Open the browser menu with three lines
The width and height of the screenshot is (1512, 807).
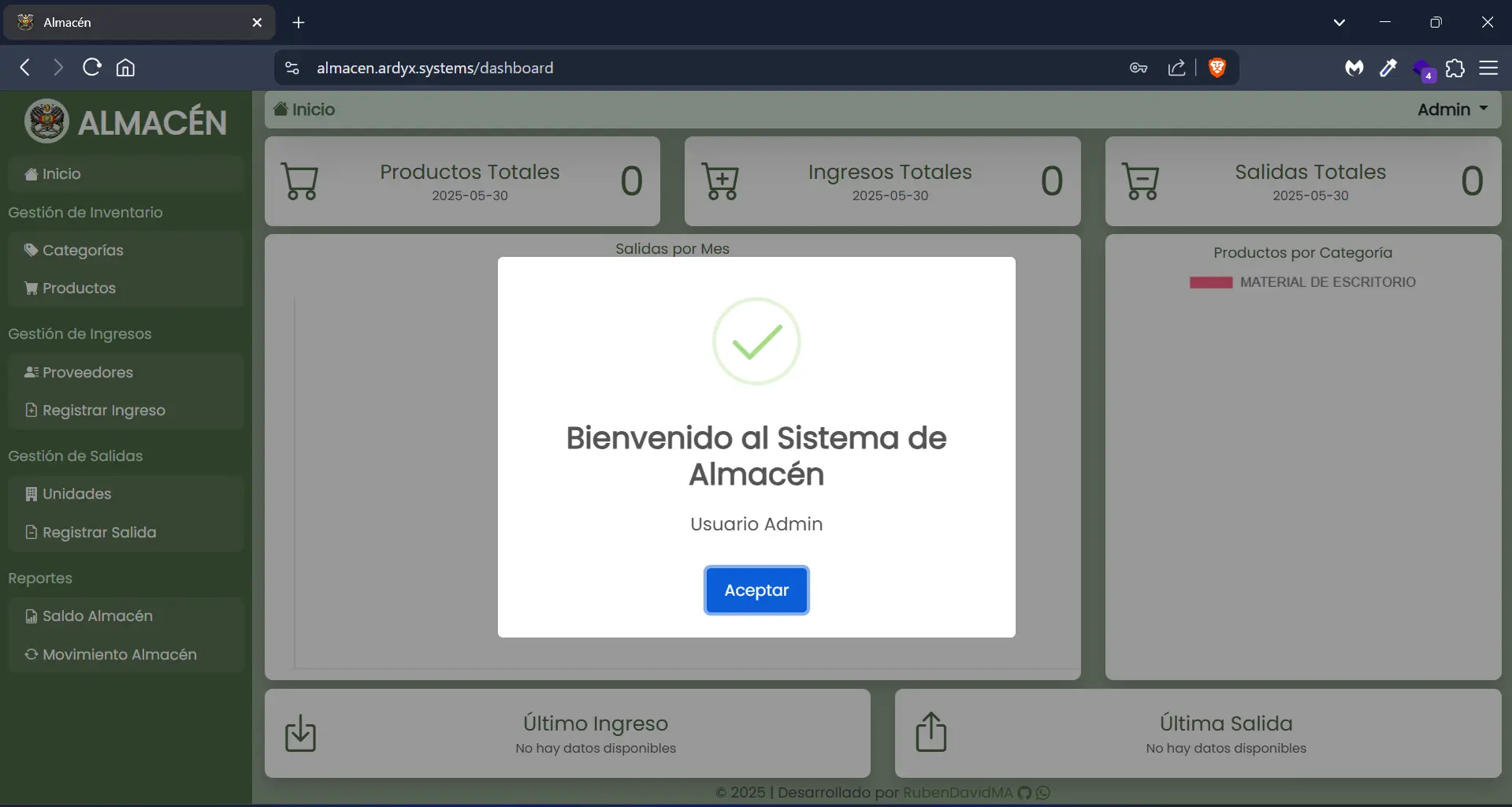click(x=1489, y=68)
